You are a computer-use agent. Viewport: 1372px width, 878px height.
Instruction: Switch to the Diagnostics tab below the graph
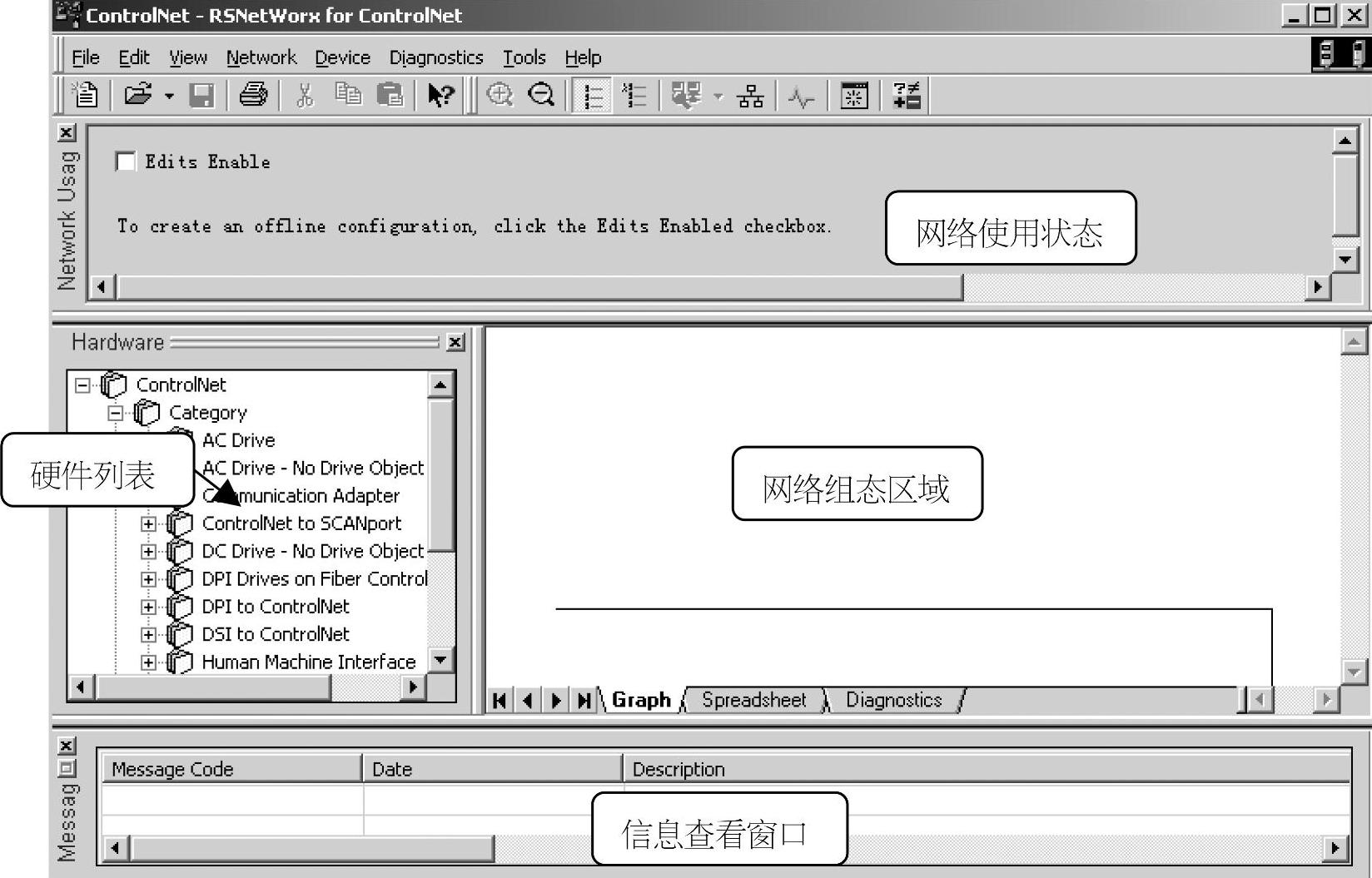point(894,700)
